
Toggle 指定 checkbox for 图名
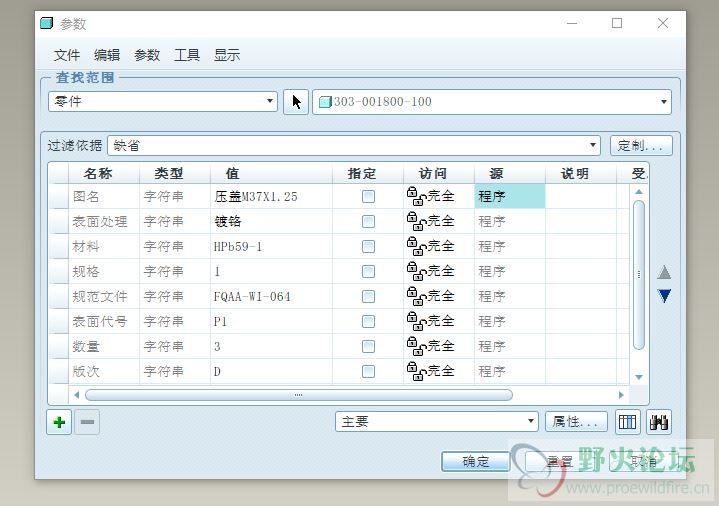(x=368, y=196)
